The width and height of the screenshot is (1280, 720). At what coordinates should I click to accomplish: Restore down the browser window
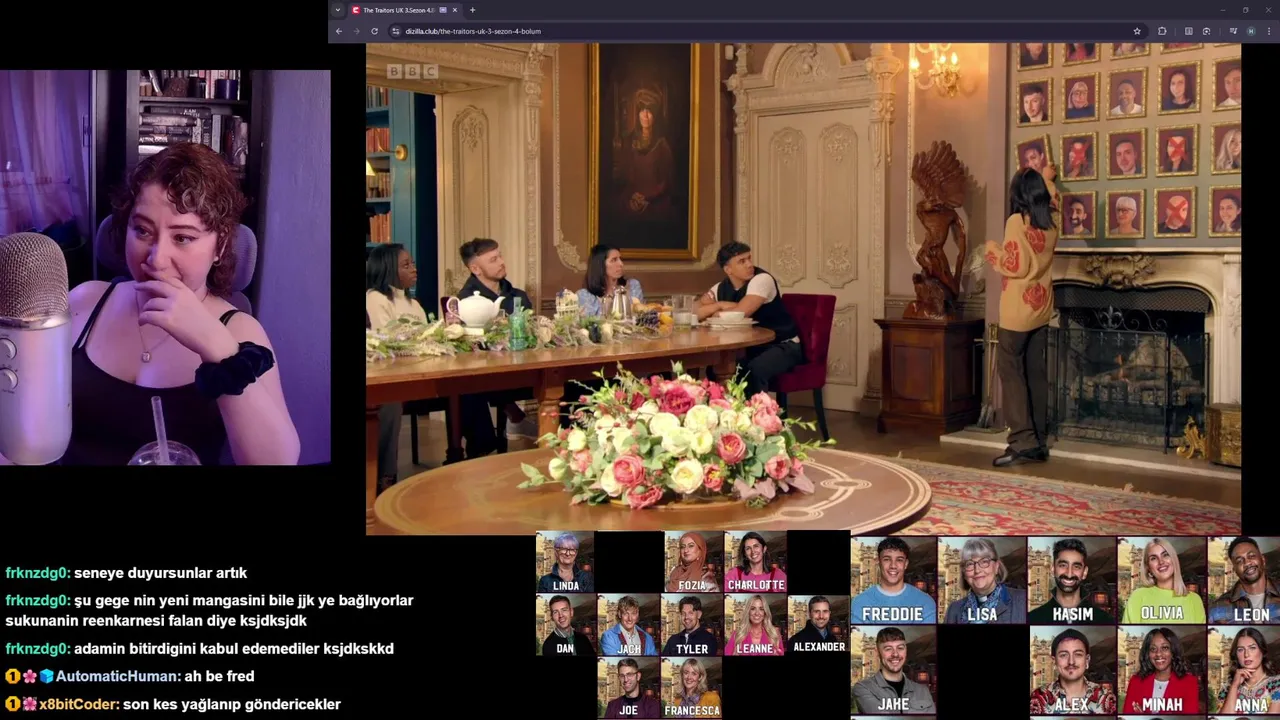click(x=1245, y=10)
